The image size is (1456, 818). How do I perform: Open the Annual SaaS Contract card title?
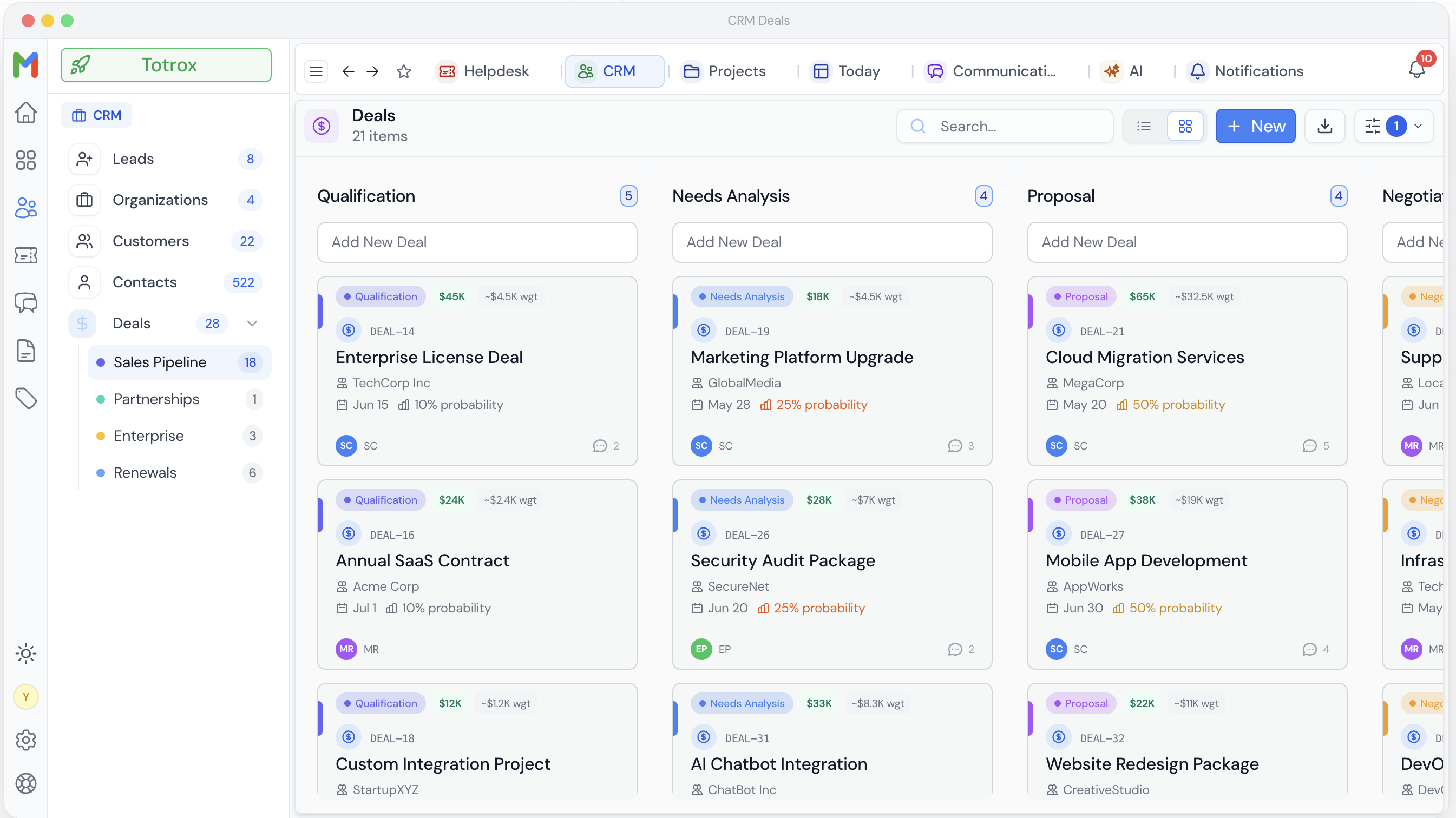click(x=422, y=561)
